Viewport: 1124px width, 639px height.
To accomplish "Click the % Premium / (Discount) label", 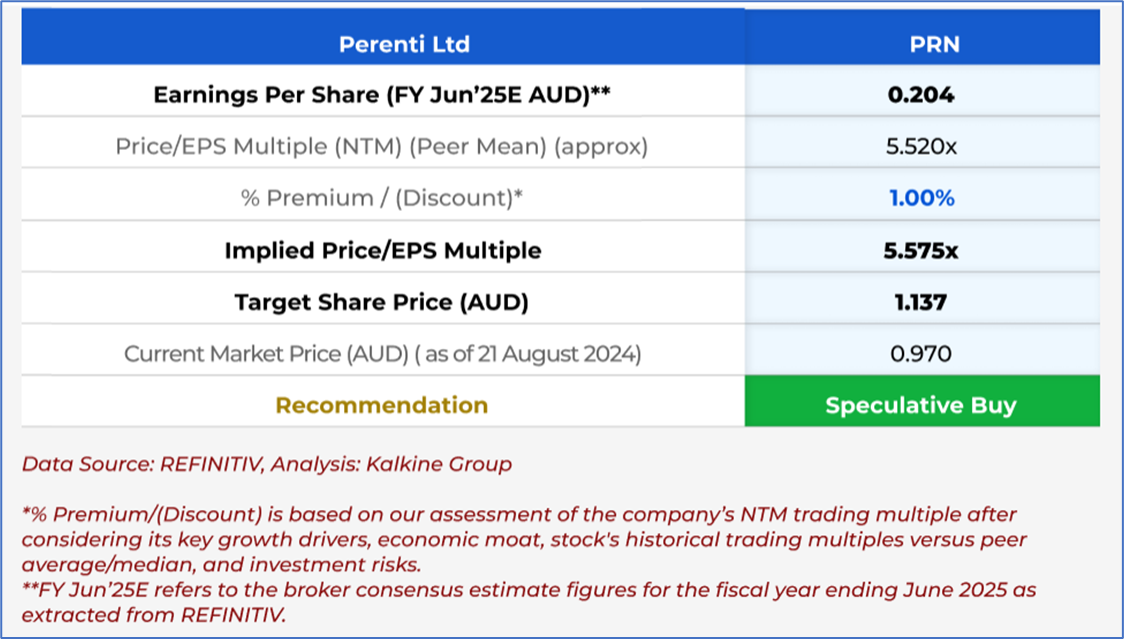I will [382, 198].
